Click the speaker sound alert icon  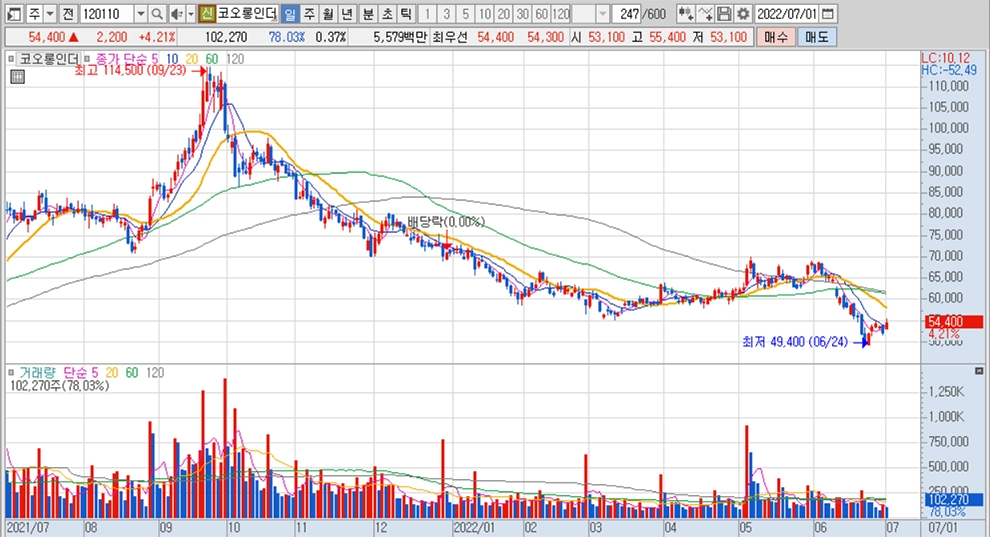(177, 13)
